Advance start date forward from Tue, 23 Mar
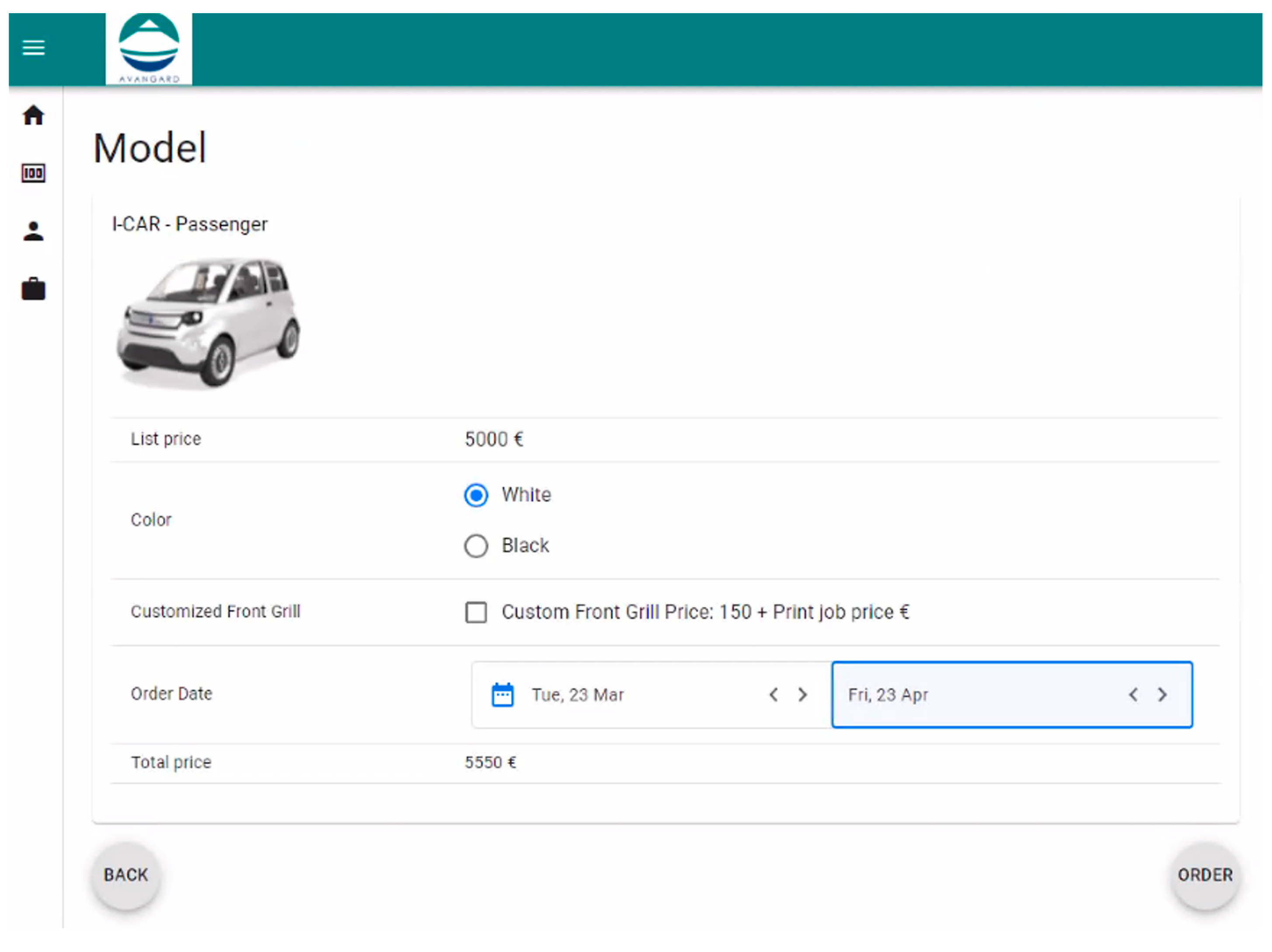This screenshot has height=952, width=1272. pos(803,695)
